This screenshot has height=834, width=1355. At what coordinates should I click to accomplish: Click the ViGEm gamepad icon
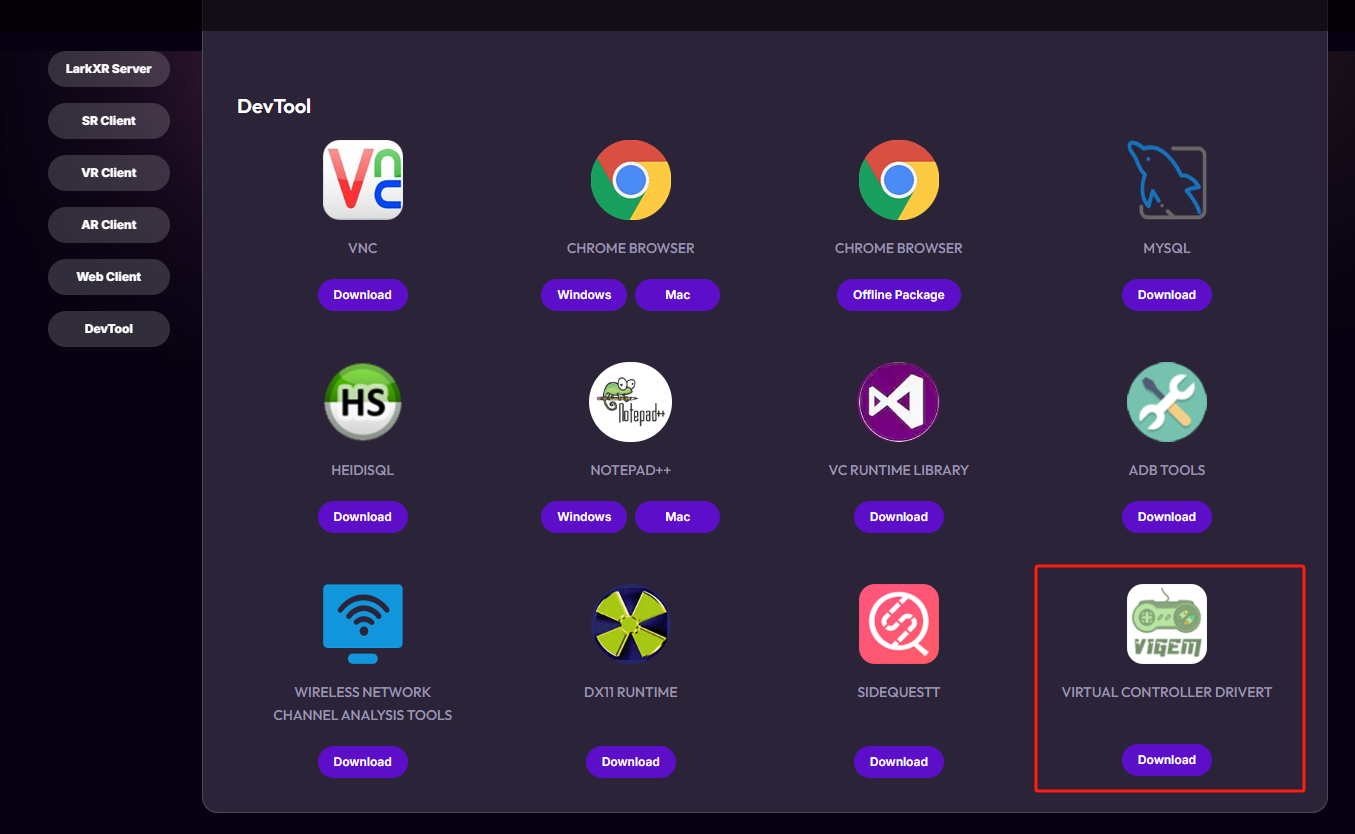coord(1167,624)
